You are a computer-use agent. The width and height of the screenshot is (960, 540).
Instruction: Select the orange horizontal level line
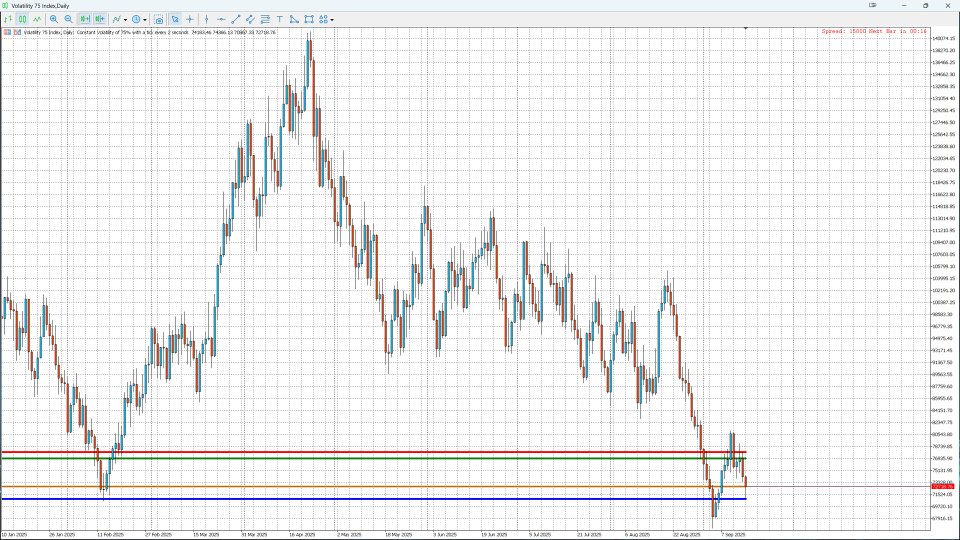click(373, 486)
